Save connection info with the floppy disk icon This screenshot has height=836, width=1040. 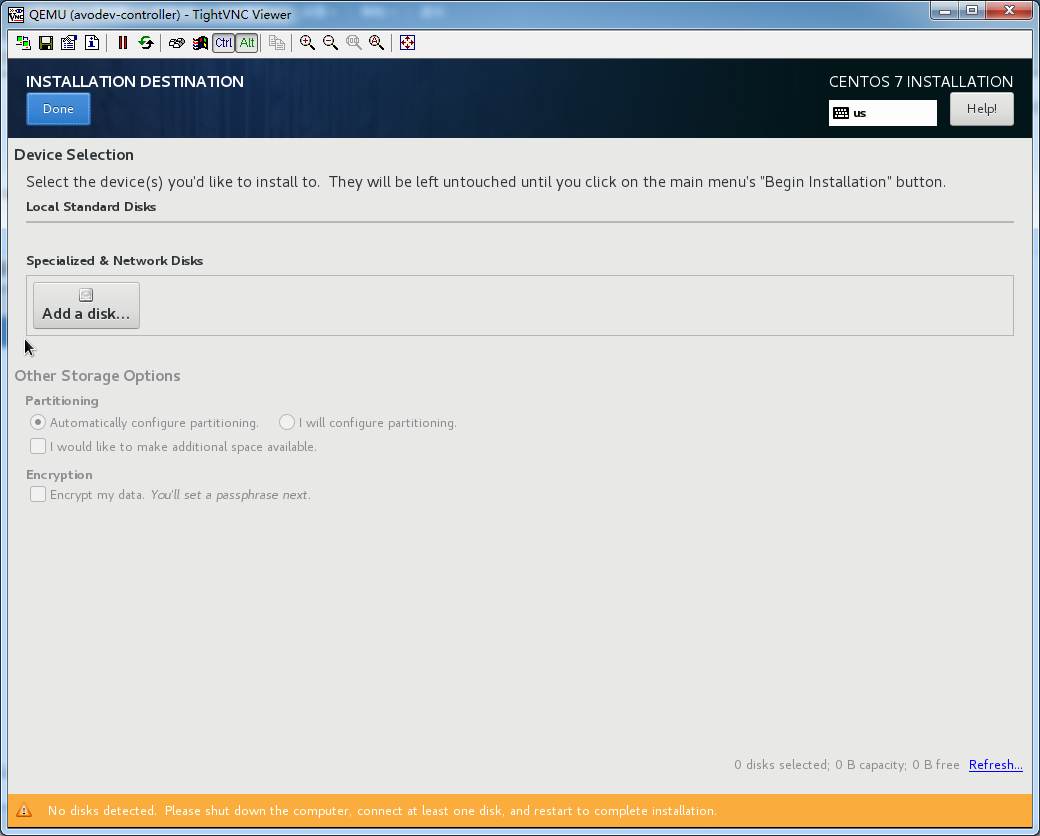46,43
